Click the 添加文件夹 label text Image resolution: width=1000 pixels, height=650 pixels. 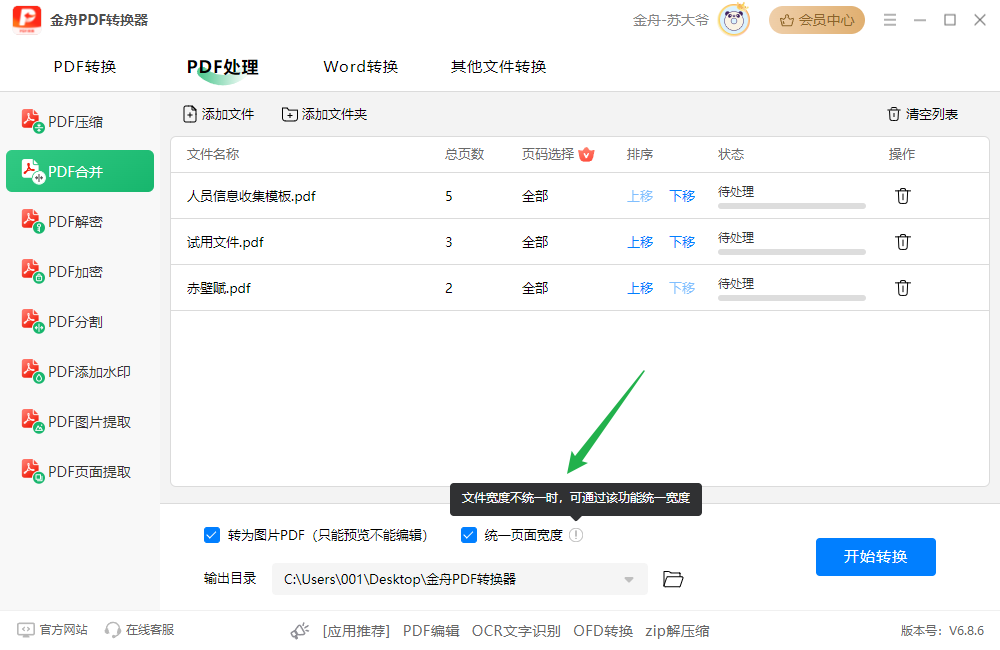[x=334, y=114]
